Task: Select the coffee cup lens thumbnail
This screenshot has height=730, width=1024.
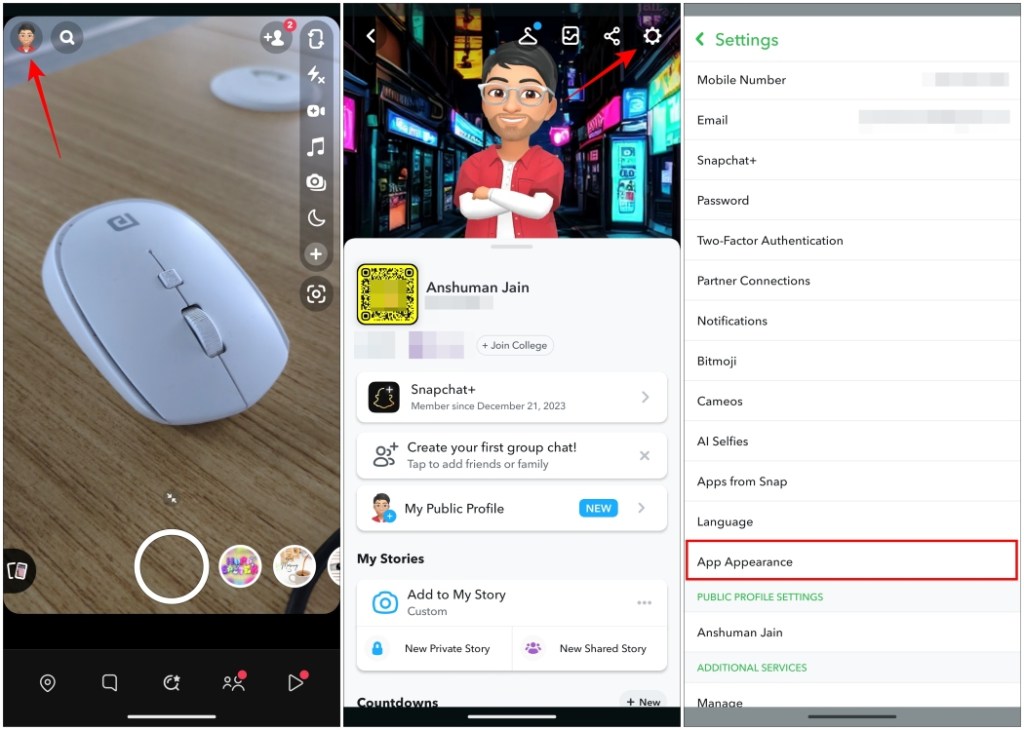Action: click(x=295, y=567)
